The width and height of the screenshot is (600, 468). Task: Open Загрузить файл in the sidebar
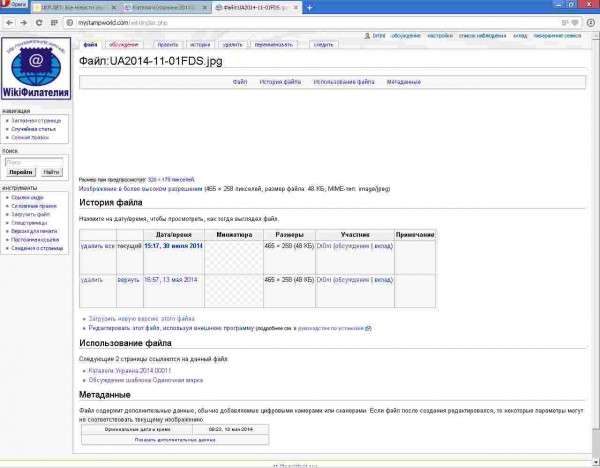point(31,214)
